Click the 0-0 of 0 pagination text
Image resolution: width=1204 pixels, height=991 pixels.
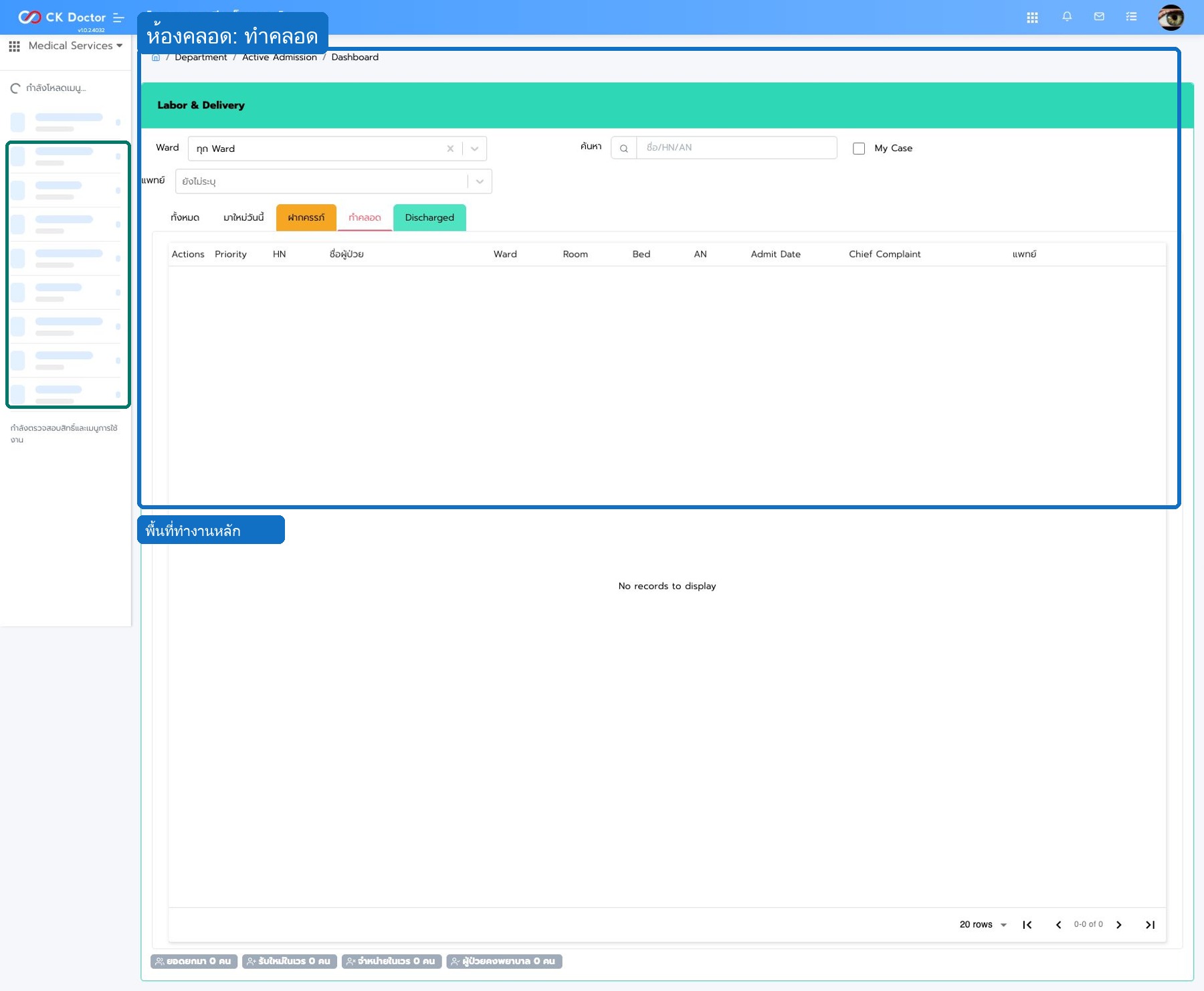1088,925
